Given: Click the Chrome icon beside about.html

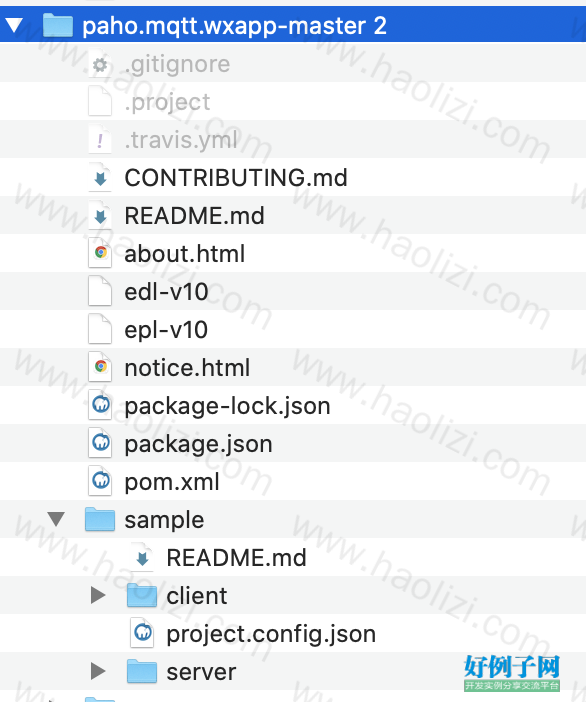Looking at the screenshot, I should 100,253.
